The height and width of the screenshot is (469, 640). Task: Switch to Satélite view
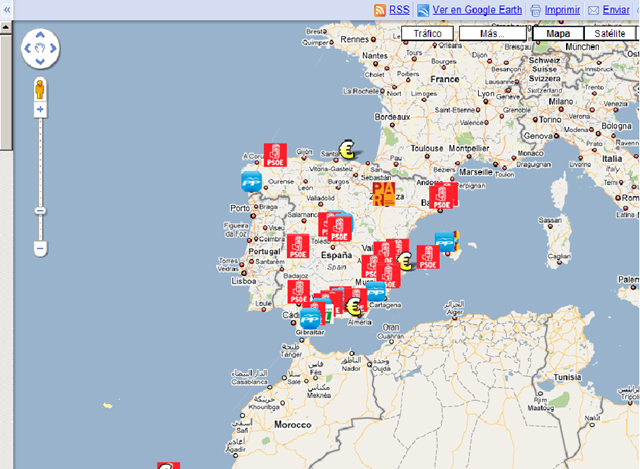(609, 33)
